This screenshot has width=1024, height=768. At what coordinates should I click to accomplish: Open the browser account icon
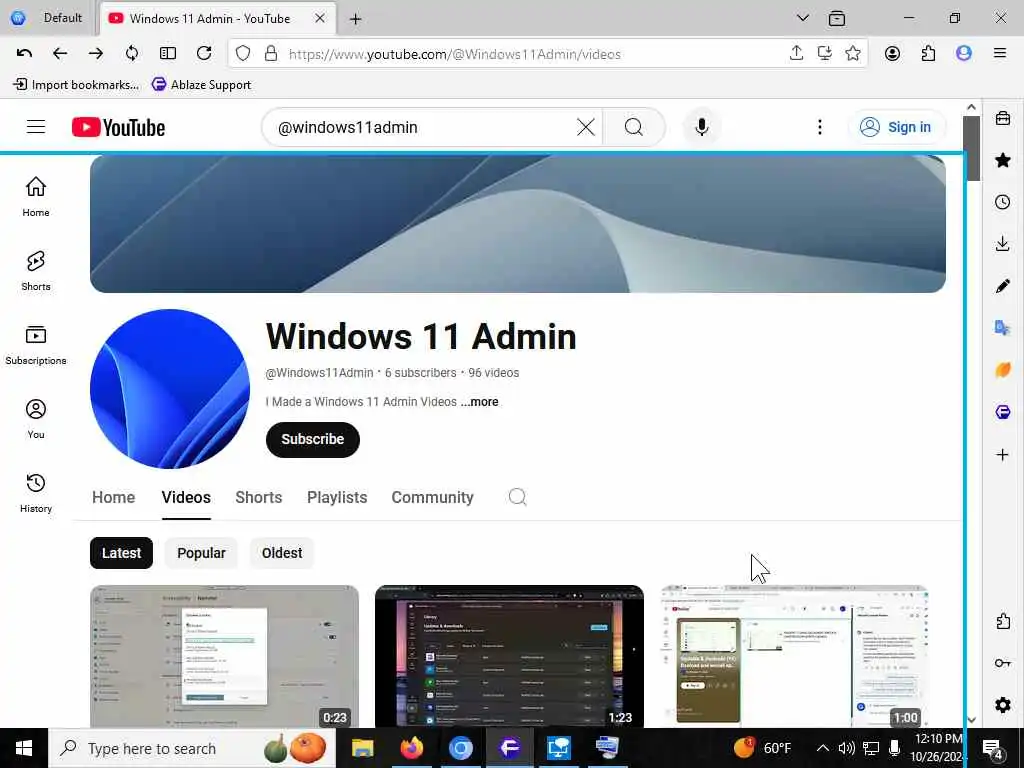coord(892,54)
